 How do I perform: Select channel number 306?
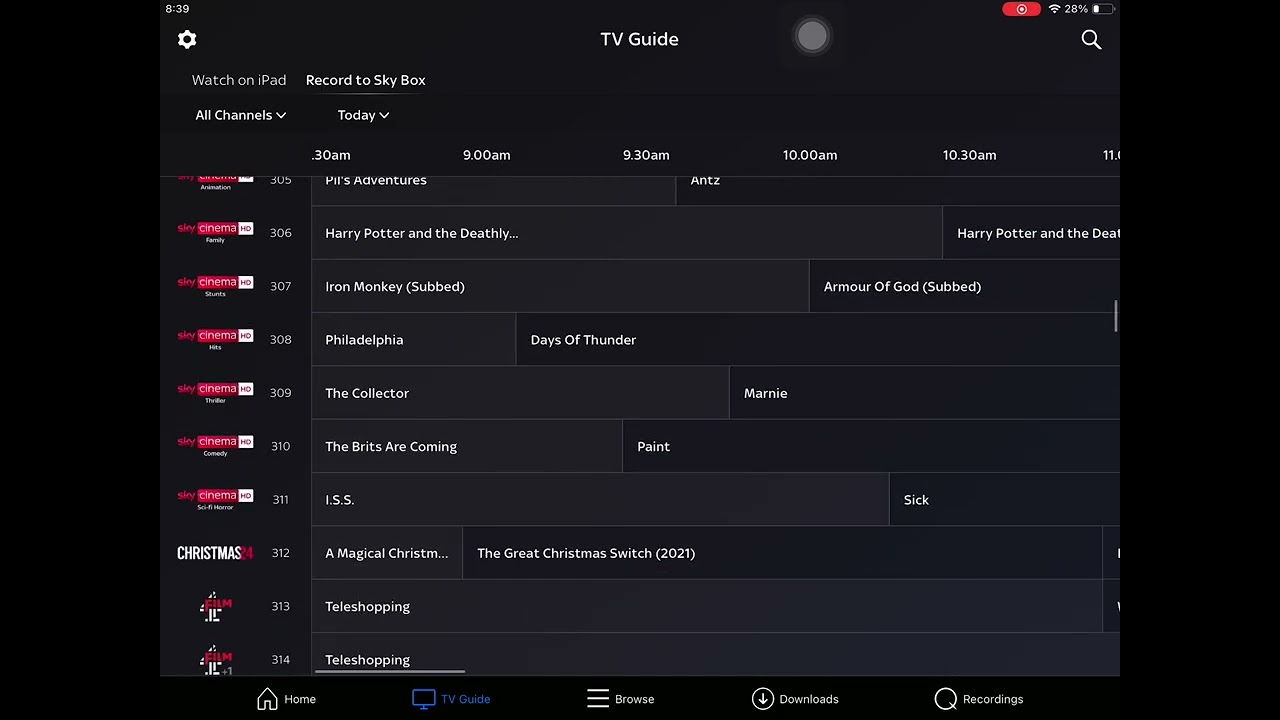[280, 233]
